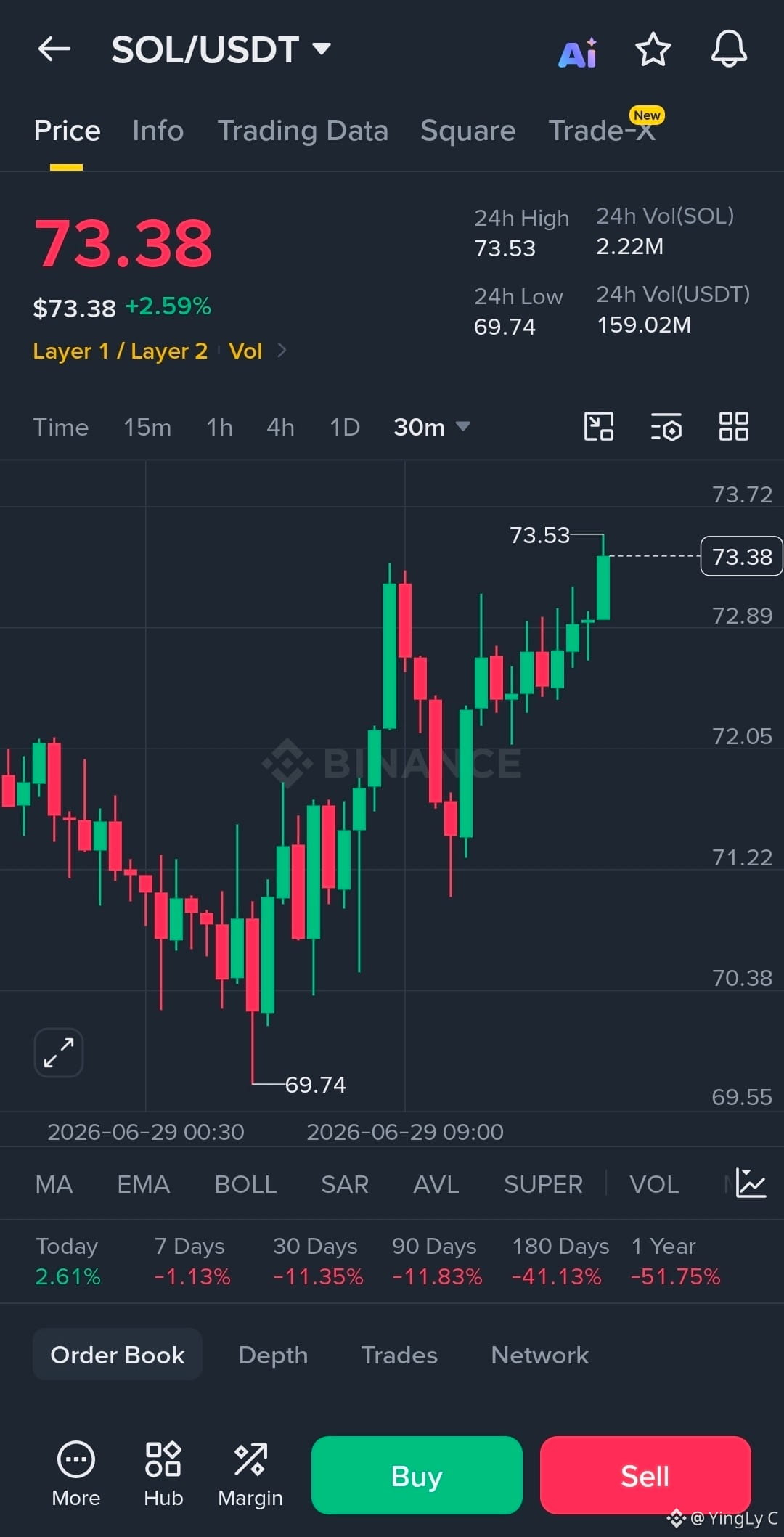
Task: Toggle the AVL indicator
Action: 436,1184
